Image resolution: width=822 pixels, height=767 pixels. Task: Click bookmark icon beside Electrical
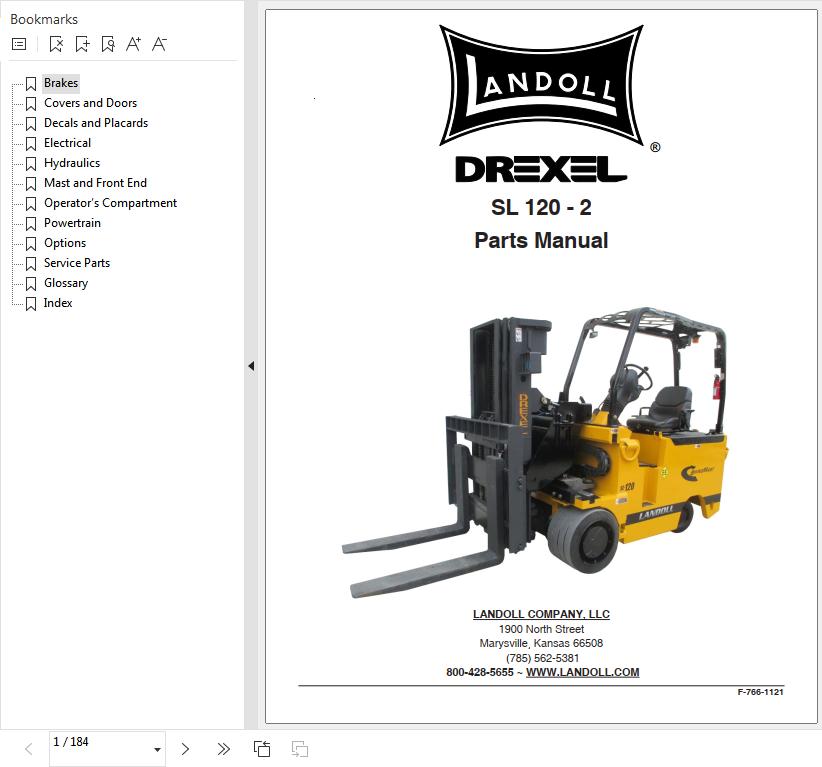31,144
